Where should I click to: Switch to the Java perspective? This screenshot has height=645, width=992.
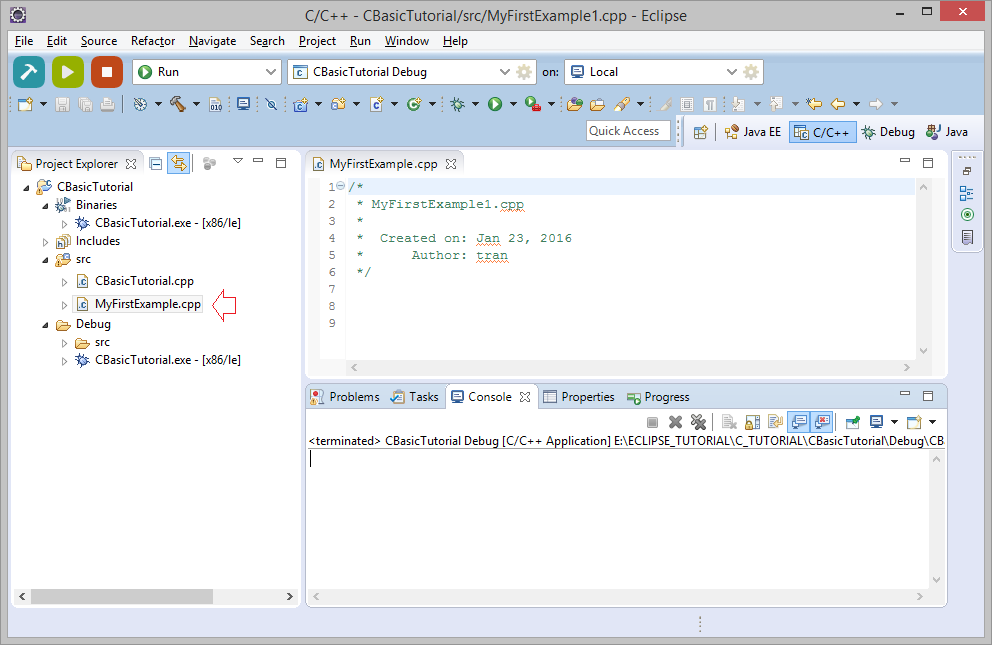[947, 132]
